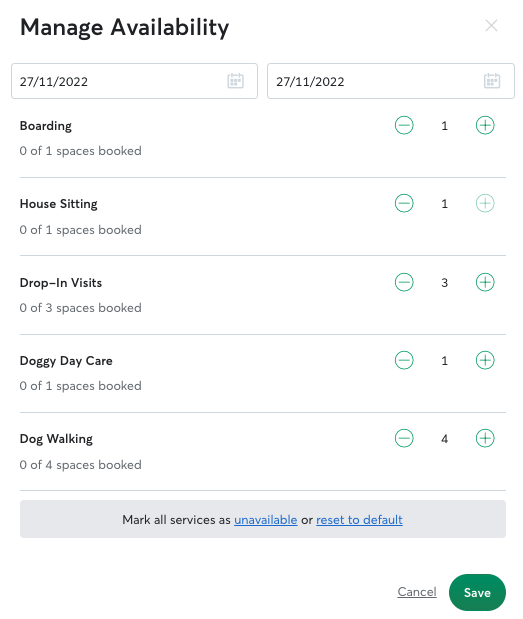Image resolution: width=523 pixels, height=619 pixels.
Task: Lower Drop-In Visits space count
Action: click(404, 282)
